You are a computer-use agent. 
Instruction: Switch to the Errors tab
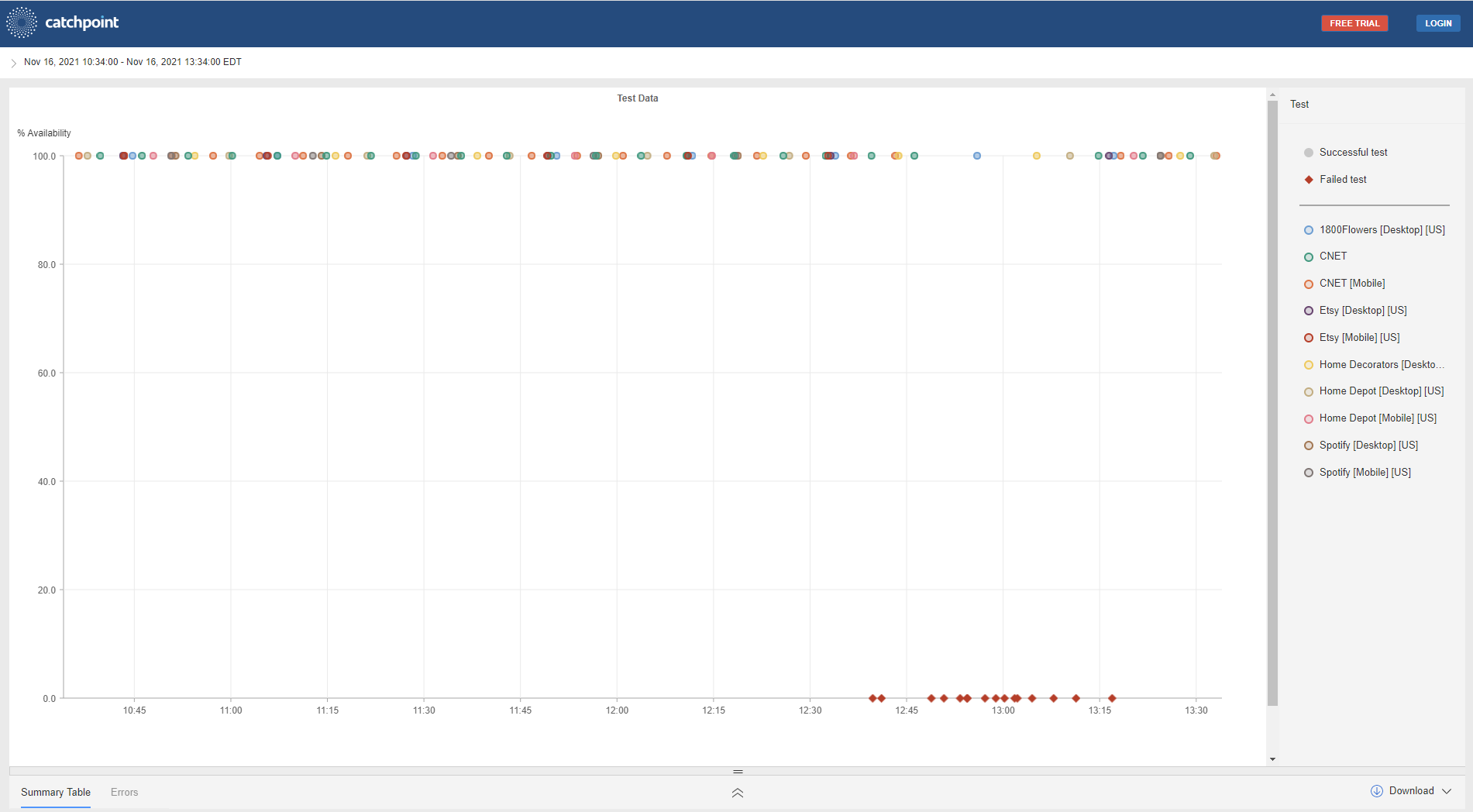point(124,793)
